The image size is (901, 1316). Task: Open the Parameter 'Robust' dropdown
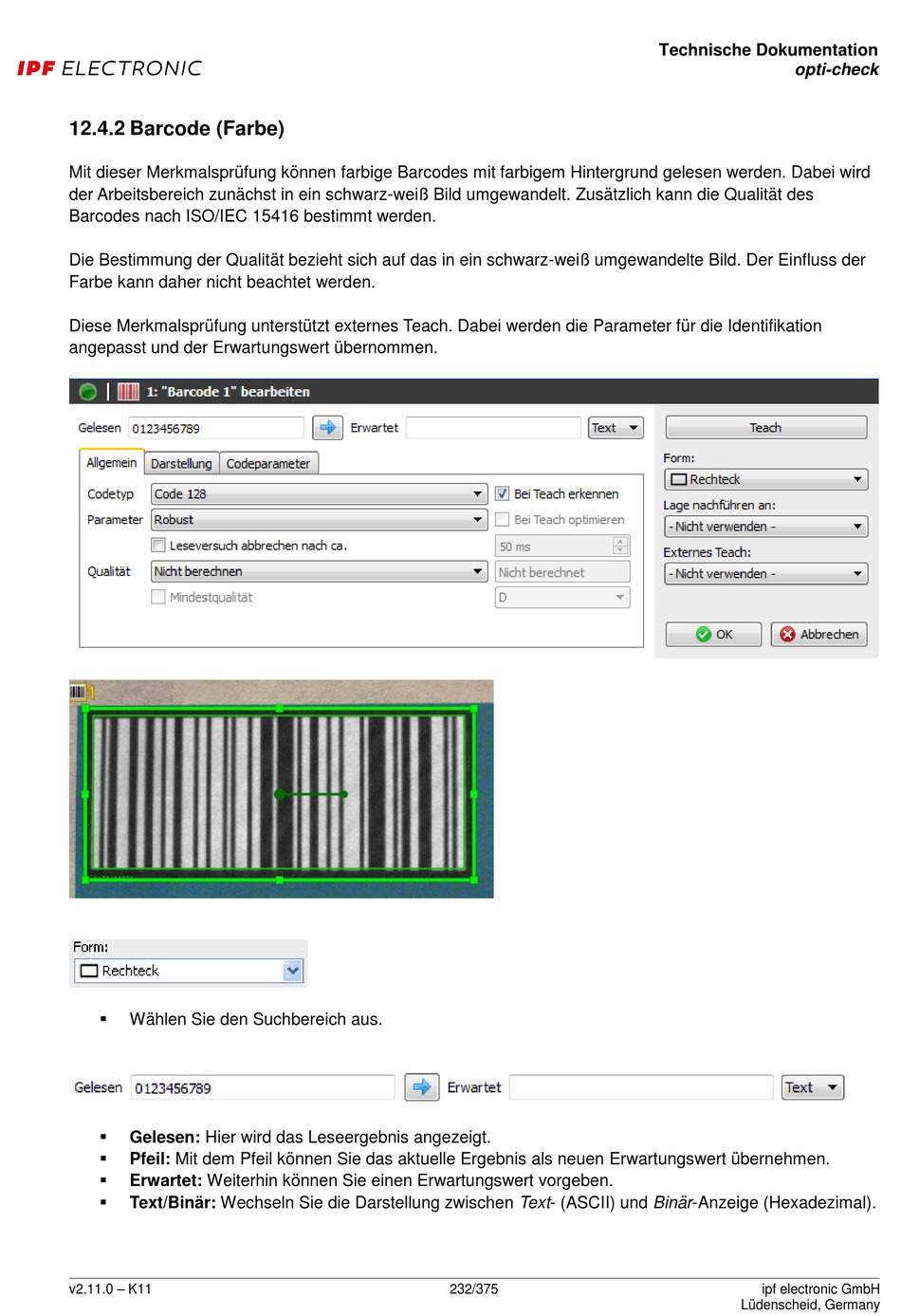coord(320,520)
